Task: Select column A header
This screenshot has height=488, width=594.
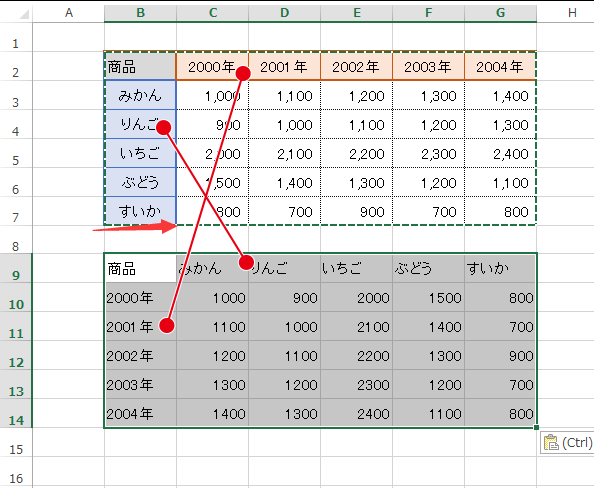Action: pos(69,13)
